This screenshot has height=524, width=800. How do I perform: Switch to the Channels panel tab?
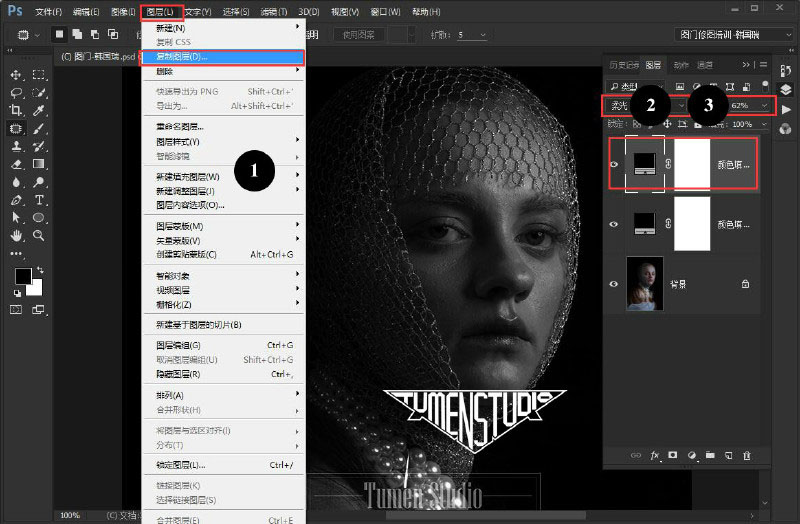[705, 65]
